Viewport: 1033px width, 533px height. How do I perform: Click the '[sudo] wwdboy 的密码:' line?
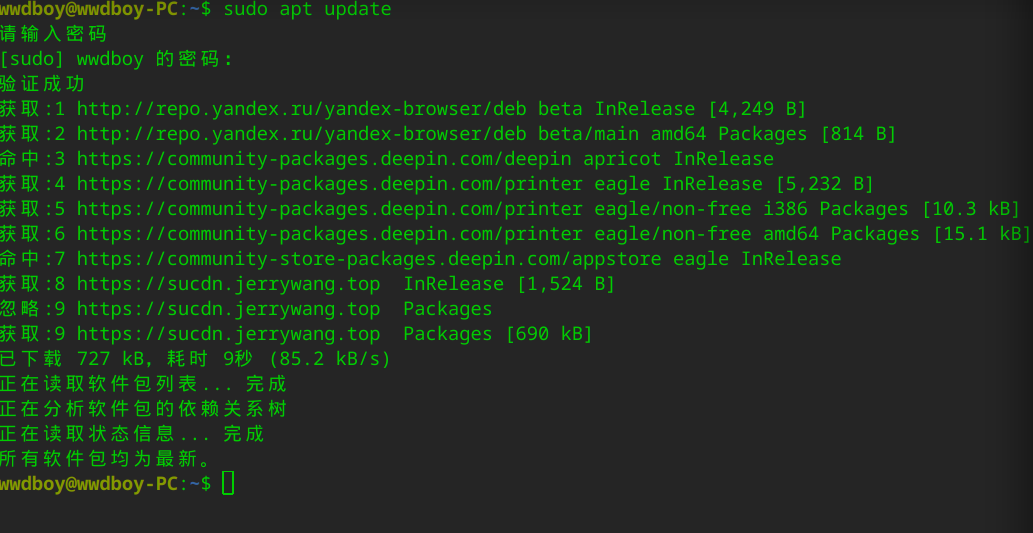(x=116, y=59)
